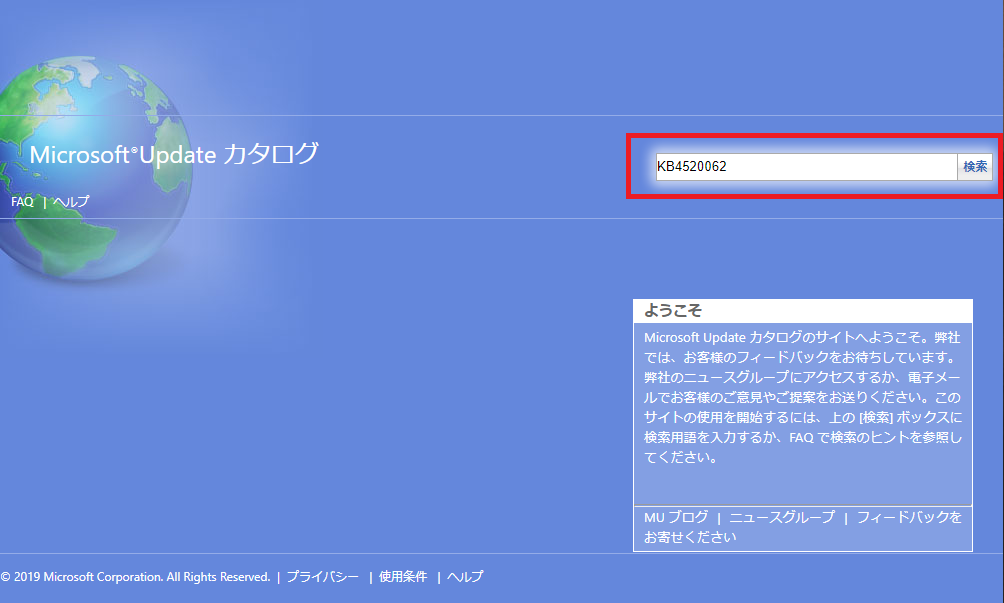Click the © 2019 Microsoft Corporation copyright text
Viewport: 1004px width, 603px height.
tap(135, 577)
